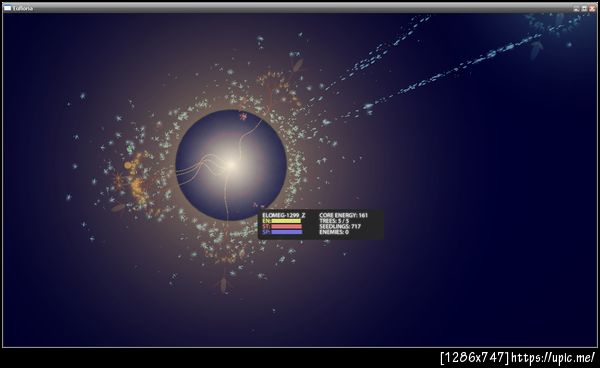Click the red ST strength bar

tap(287, 226)
